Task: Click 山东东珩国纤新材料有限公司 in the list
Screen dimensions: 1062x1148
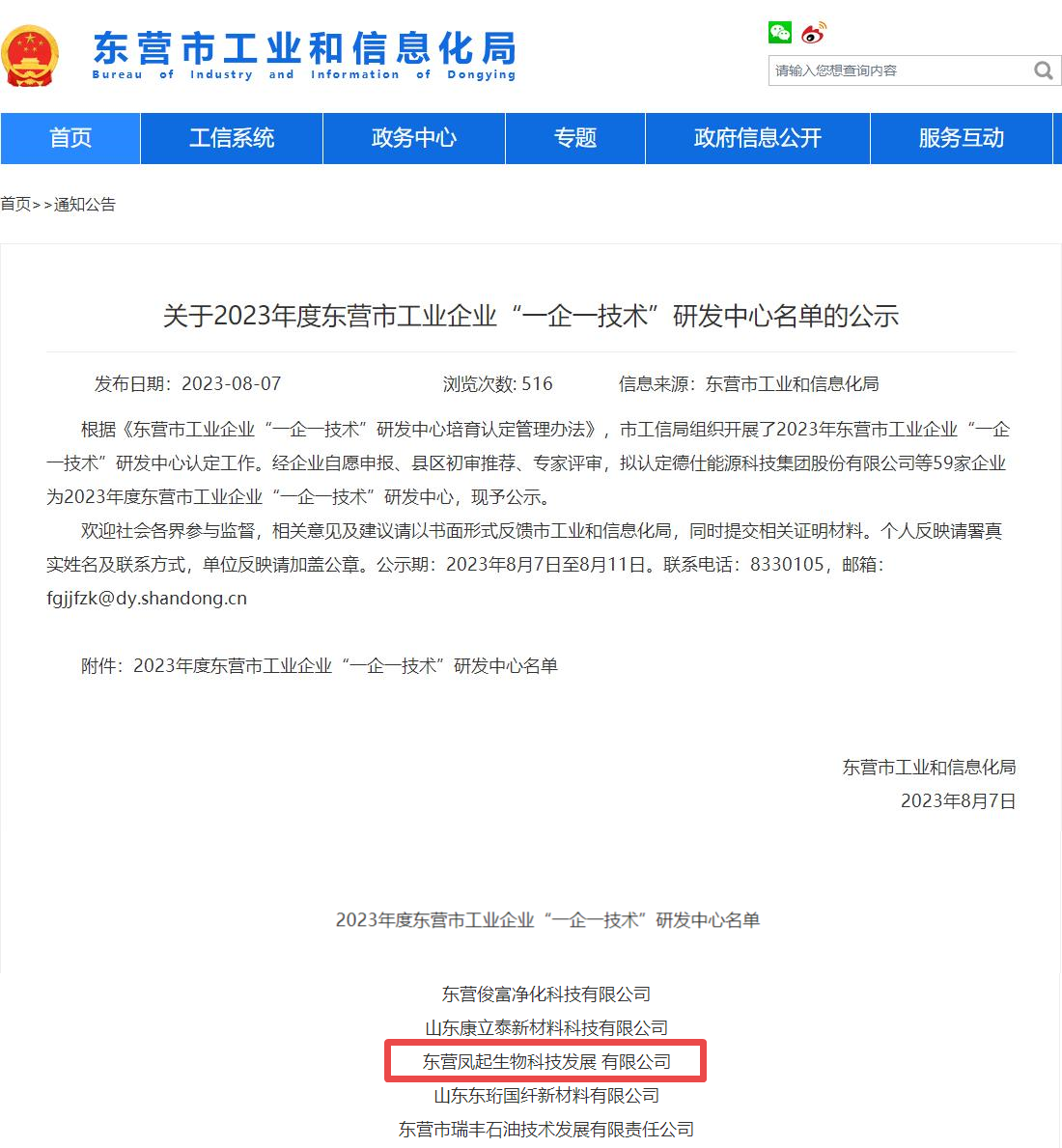Action: point(546,1095)
